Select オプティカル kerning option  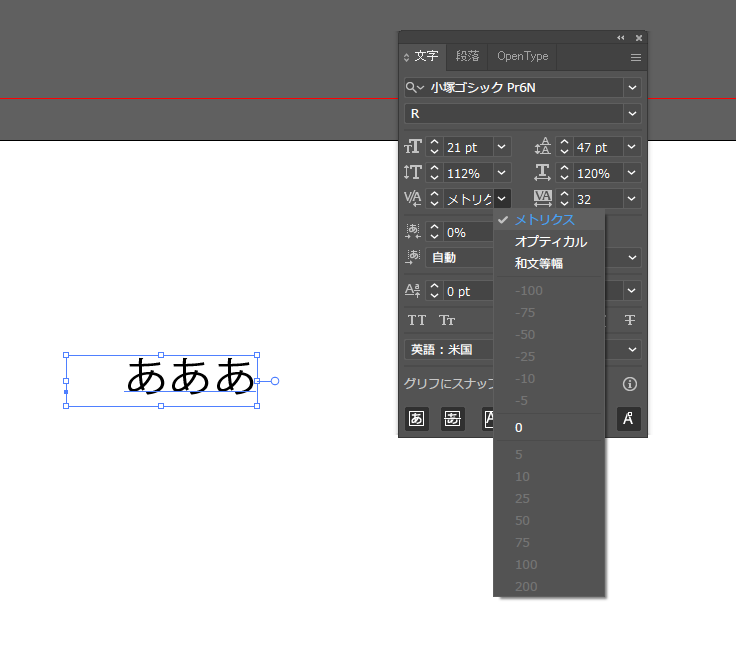click(550, 242)
